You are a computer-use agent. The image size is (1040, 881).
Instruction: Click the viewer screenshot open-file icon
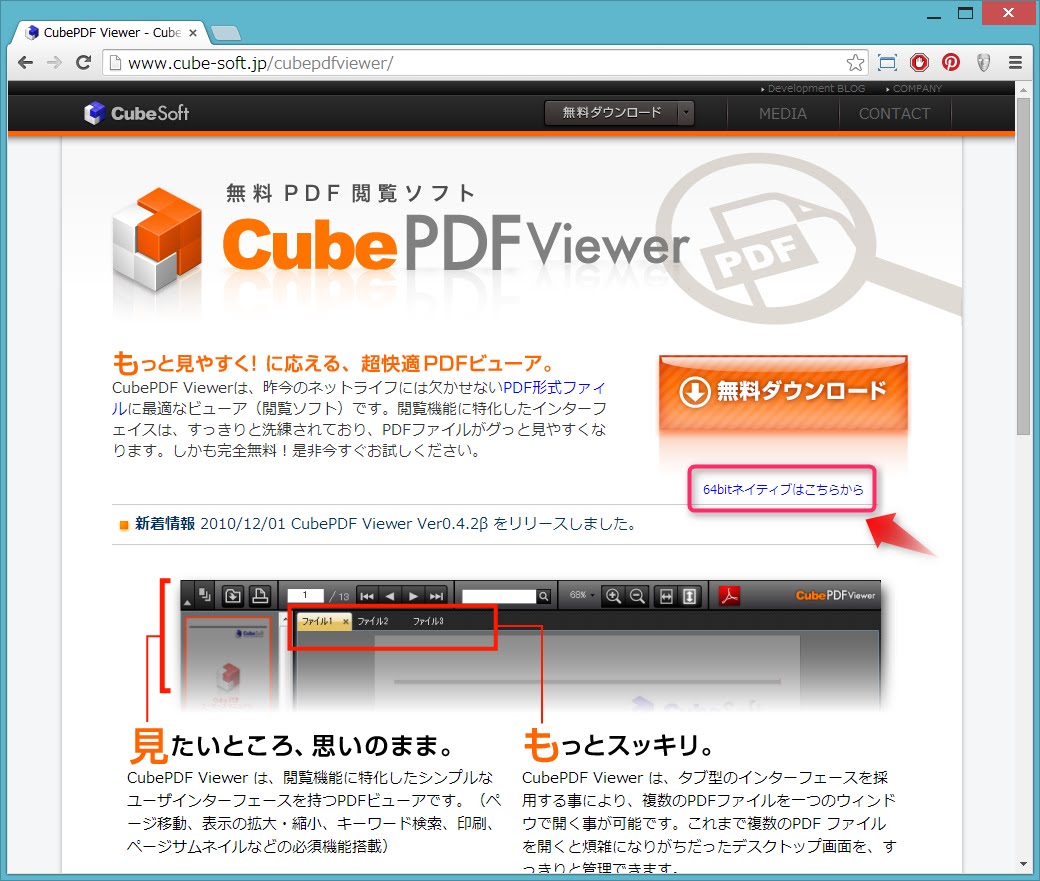point(233,596)
